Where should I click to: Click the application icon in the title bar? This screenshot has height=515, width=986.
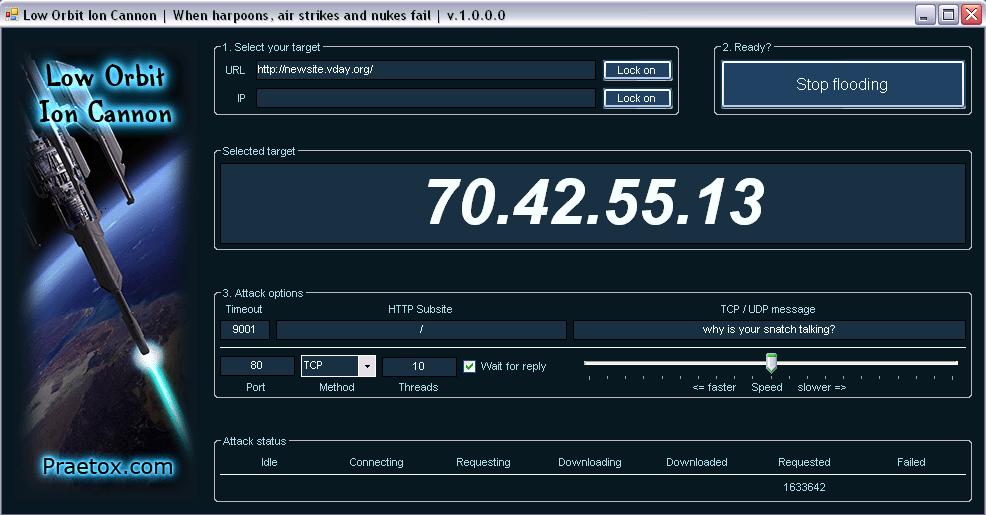click(11, 14)
